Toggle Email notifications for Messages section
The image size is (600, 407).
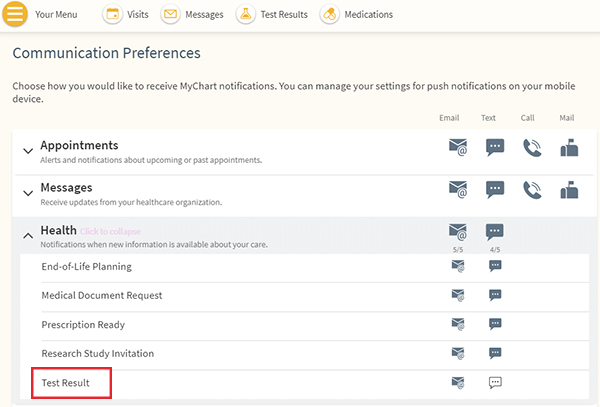pos(458,190)
